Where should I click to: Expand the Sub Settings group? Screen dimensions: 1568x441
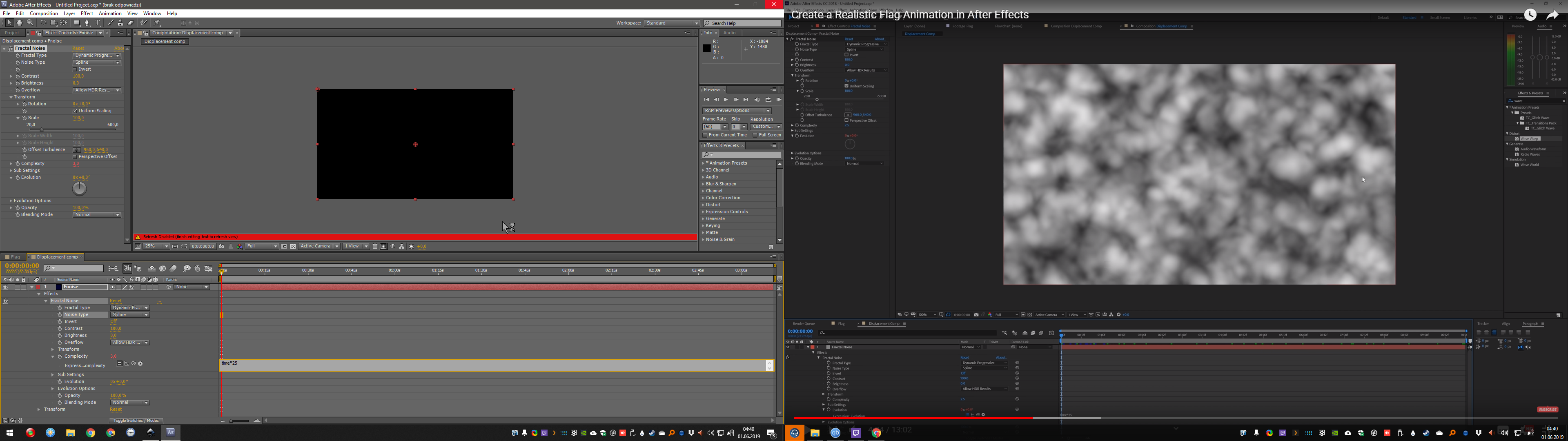tap(11, 171)
